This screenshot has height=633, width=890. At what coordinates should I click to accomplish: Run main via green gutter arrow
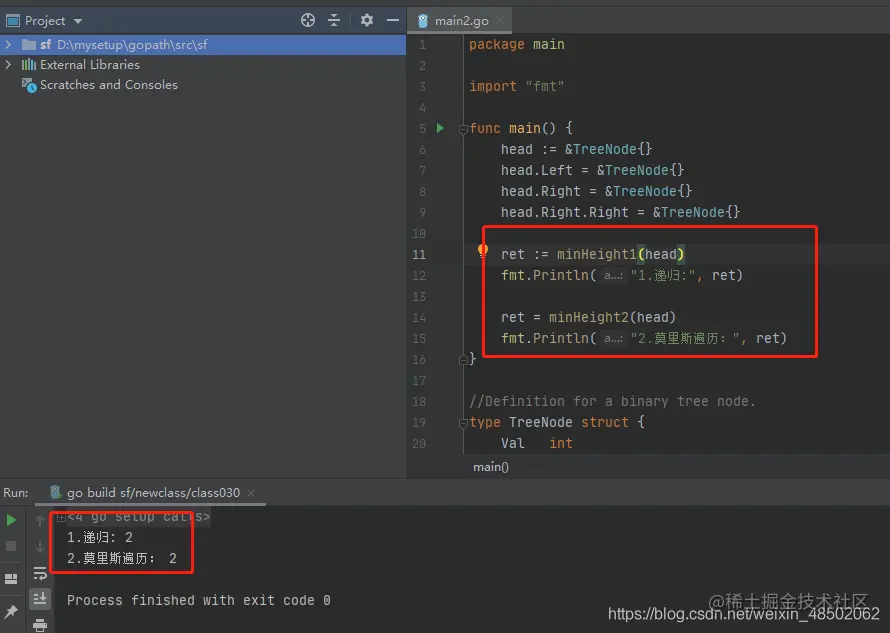440,128
